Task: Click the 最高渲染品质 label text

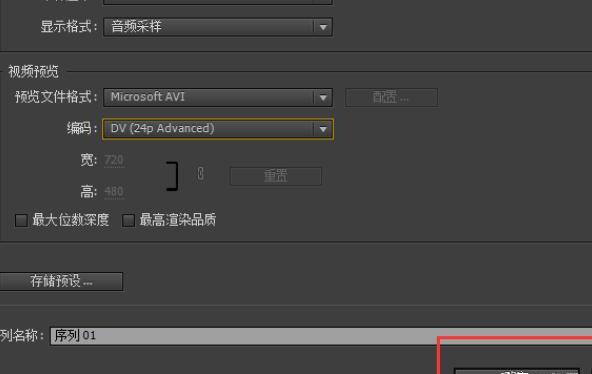Action: pos(178,220)
